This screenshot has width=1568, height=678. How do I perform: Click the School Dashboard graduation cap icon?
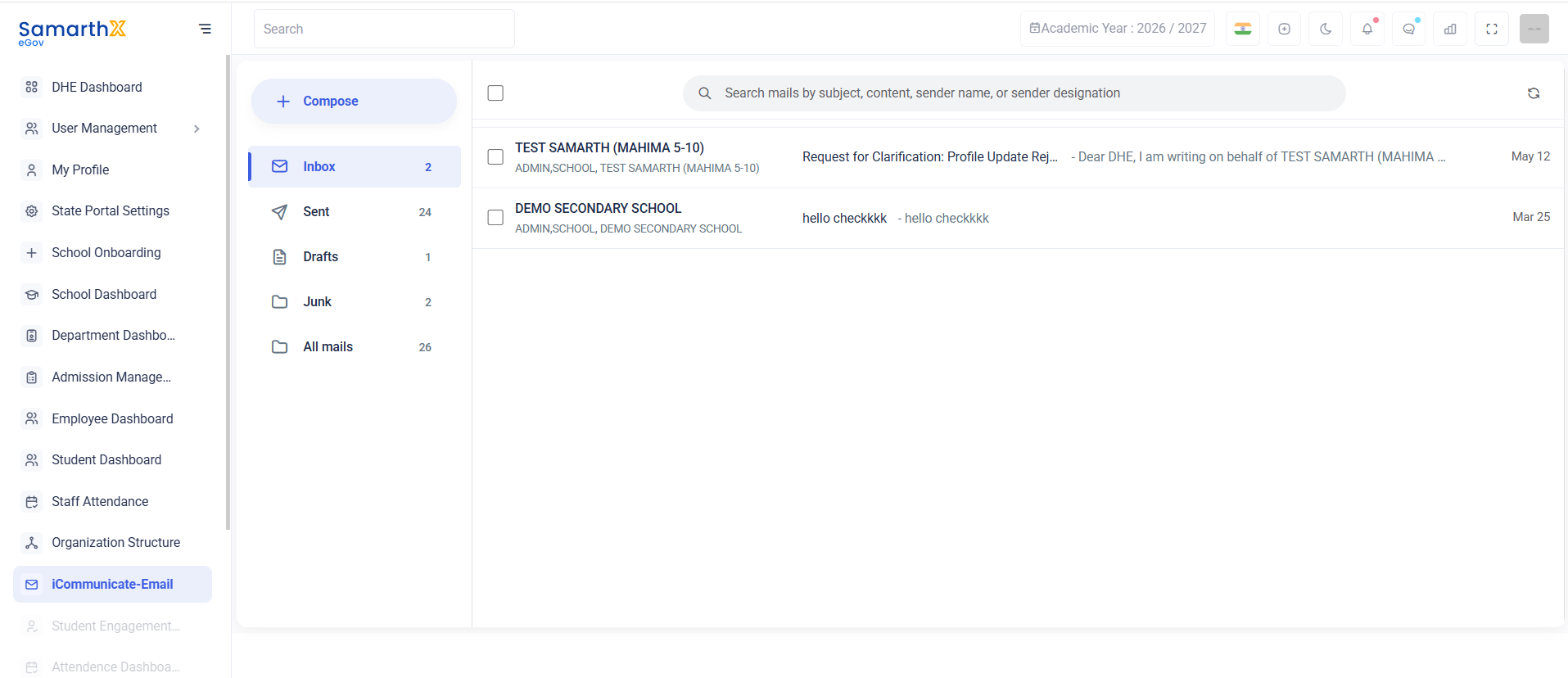click(x=32, y=294)
